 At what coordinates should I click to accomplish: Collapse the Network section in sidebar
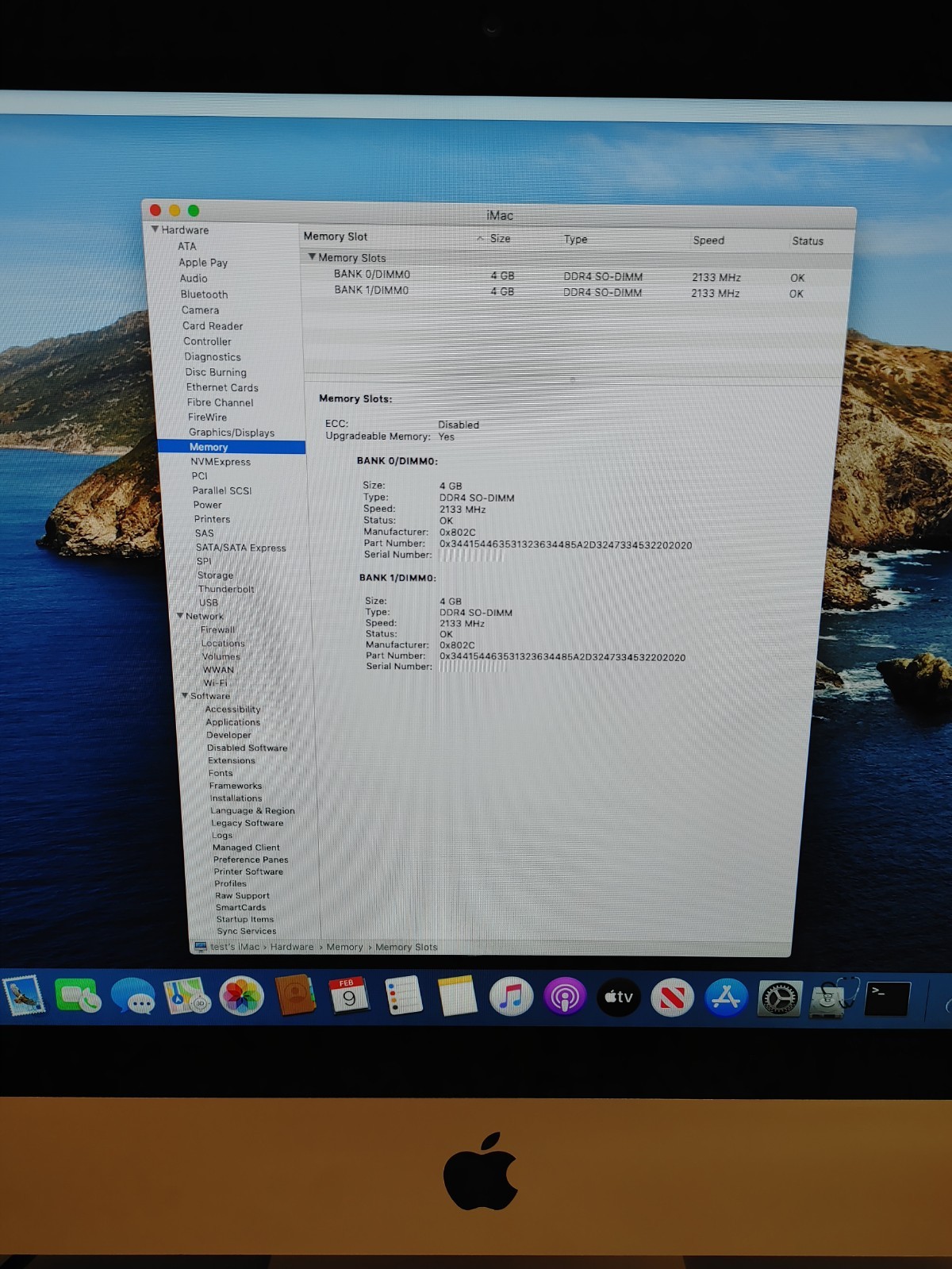tap(180, 616)
